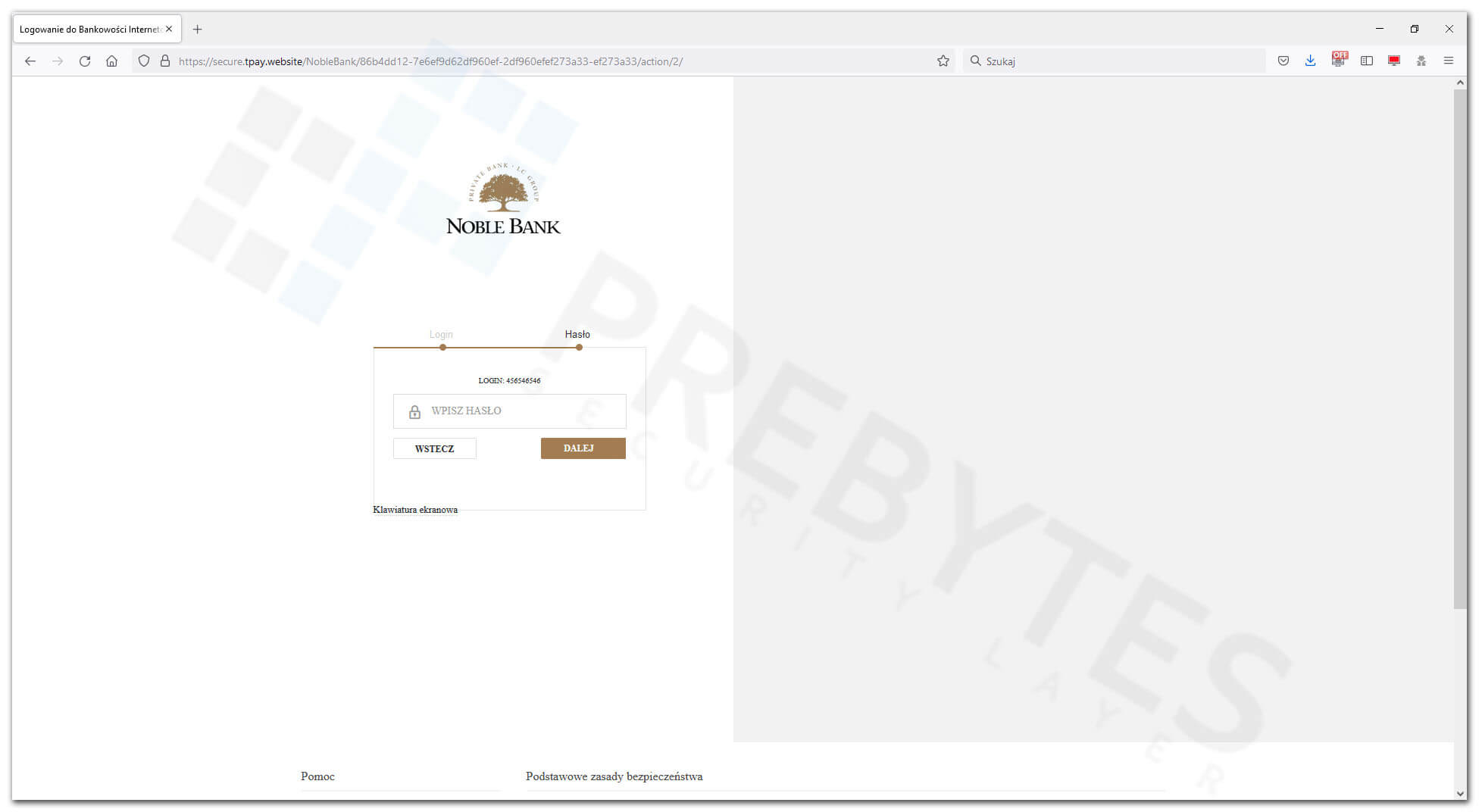Open Podstawowe zasady bezpieczeństwa
The height and width of the screenshot is (812, 1482).
(614, 776)
